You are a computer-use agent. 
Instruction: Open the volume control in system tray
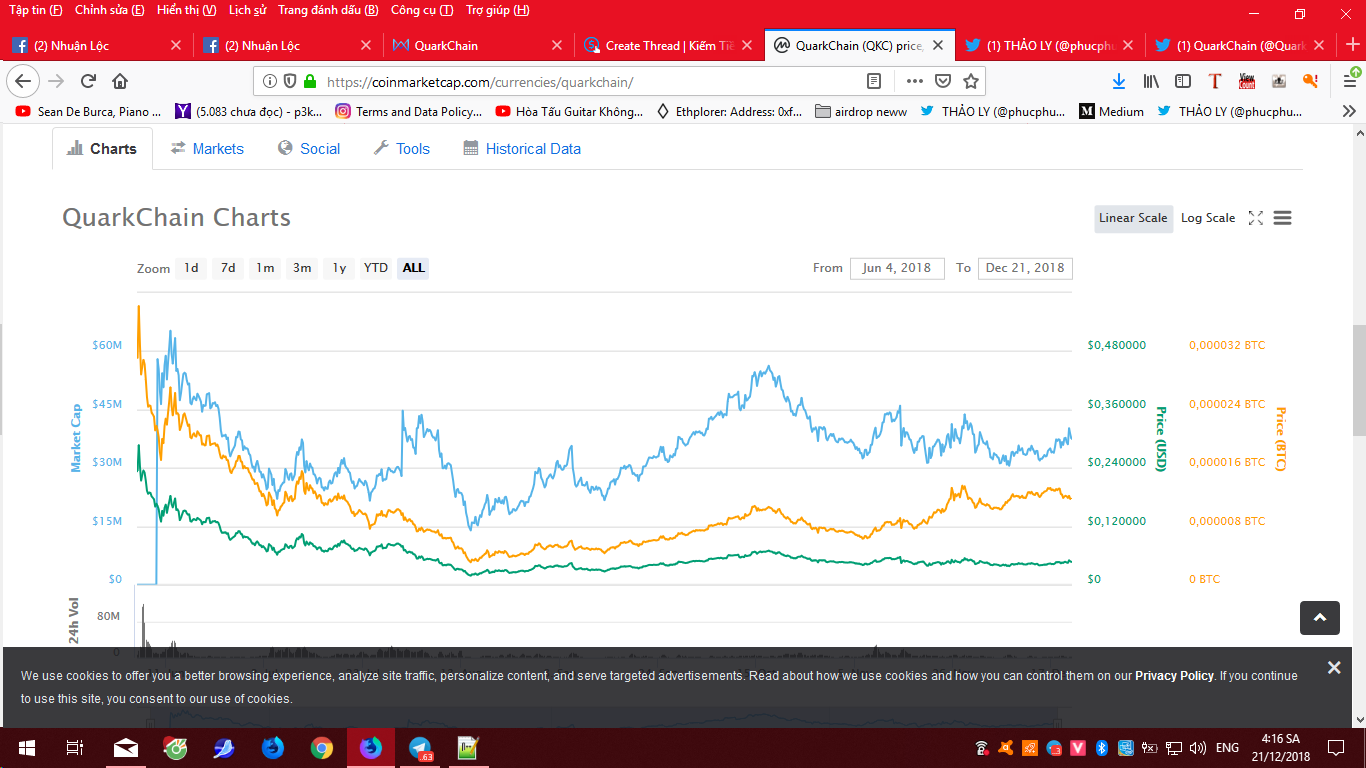tap(1197, 748)
